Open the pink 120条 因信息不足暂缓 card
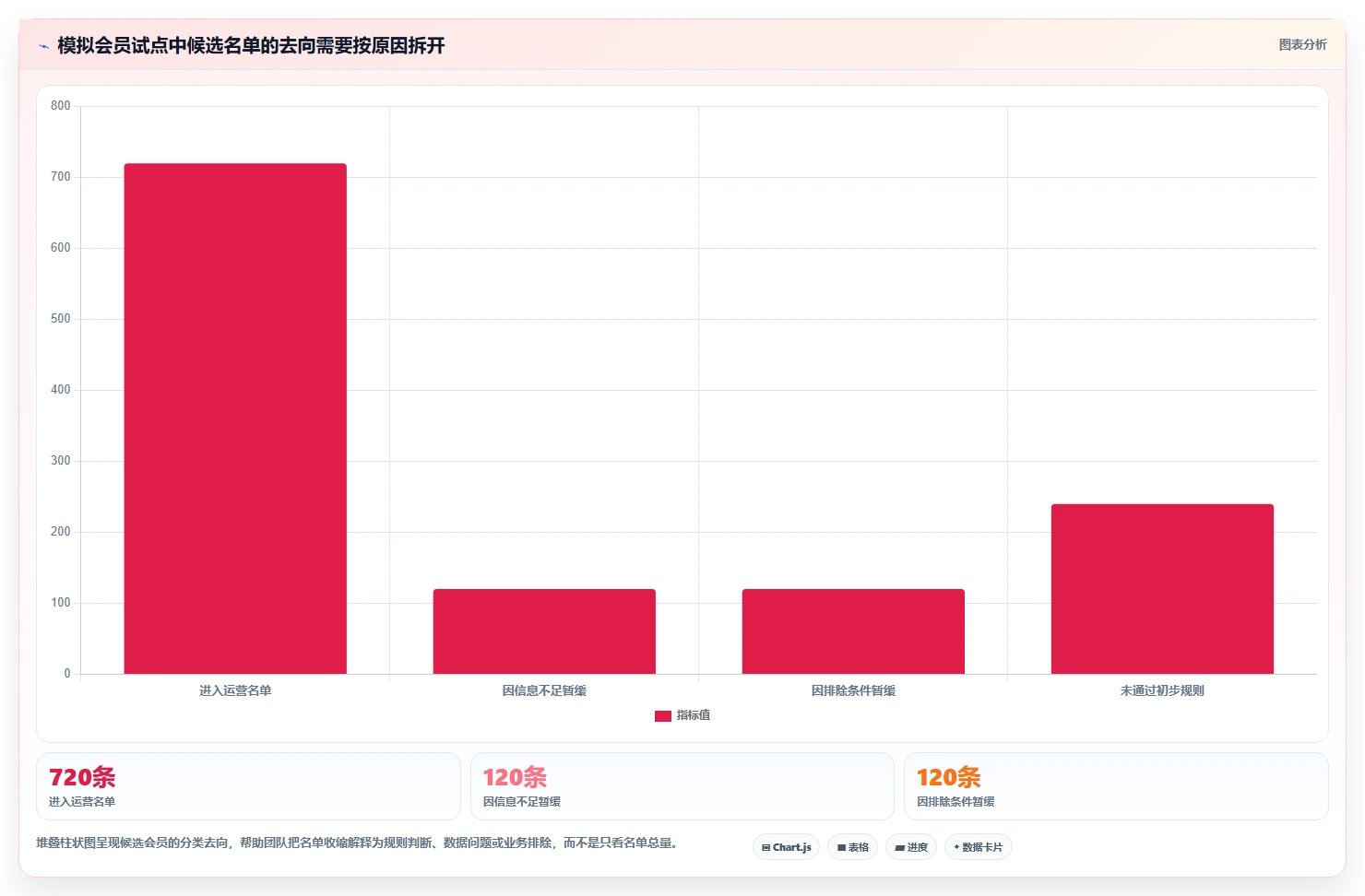The height and width of the screenshot is (896, 1365). pyautogui.click(x=682, y=786)
